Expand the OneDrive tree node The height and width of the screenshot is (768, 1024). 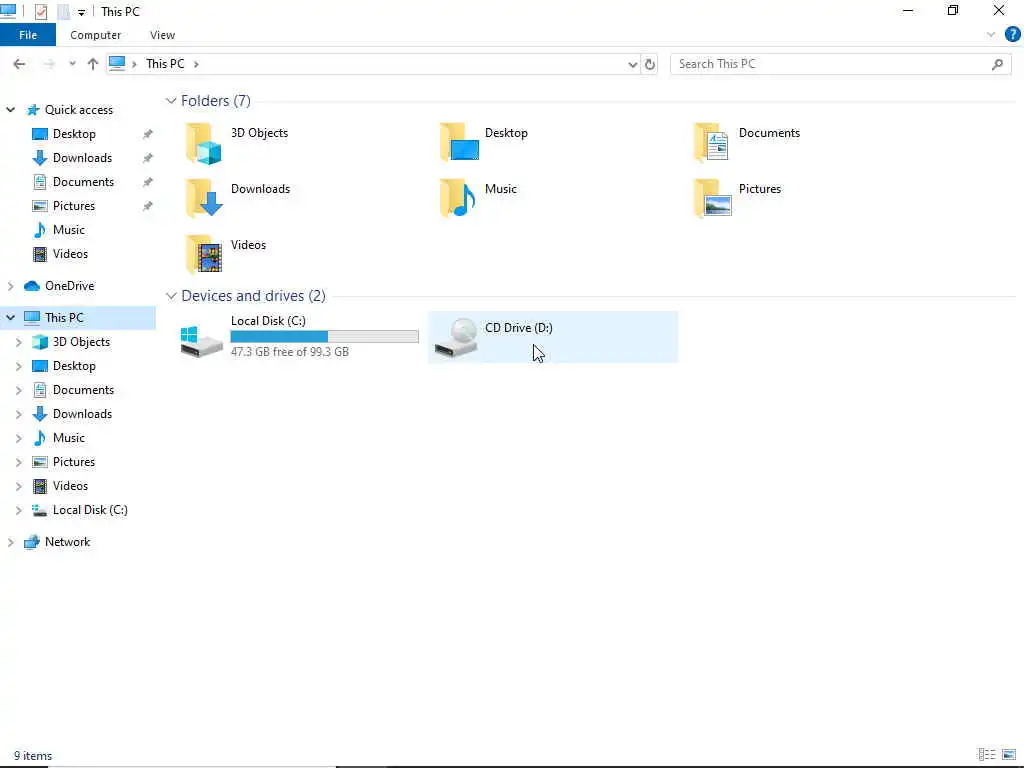click(x=10, y=286)
